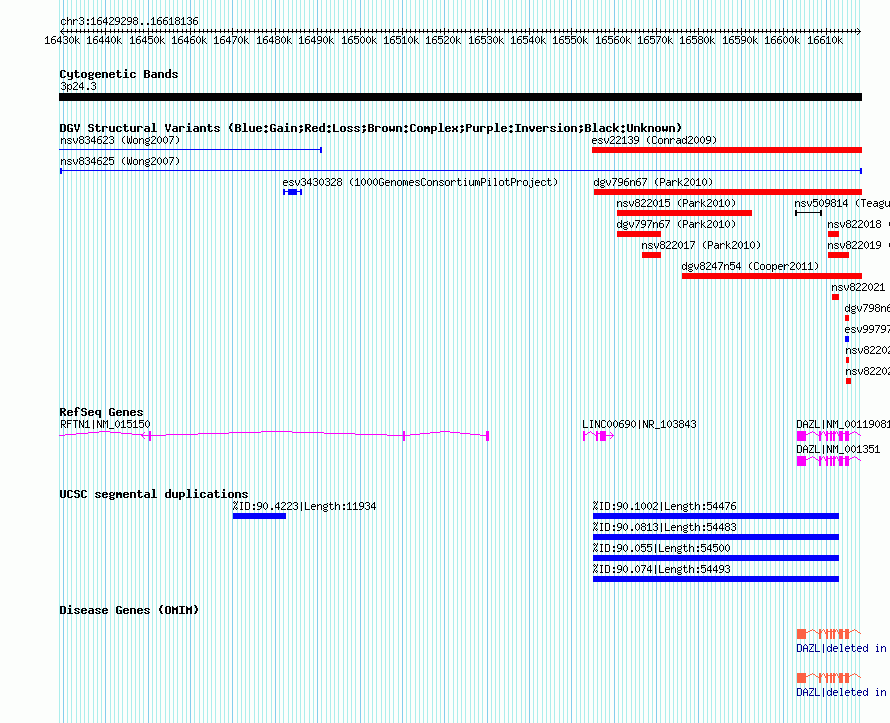Click the red bar under dgv797n67
Screen dimensions: 890x723
(639, 234)
